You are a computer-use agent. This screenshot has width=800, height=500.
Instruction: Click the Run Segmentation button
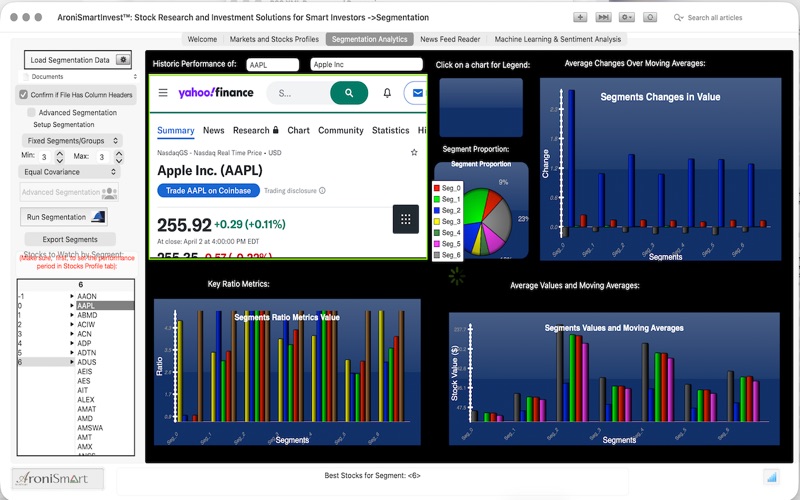pyautogui.click(x=64, y=217)
